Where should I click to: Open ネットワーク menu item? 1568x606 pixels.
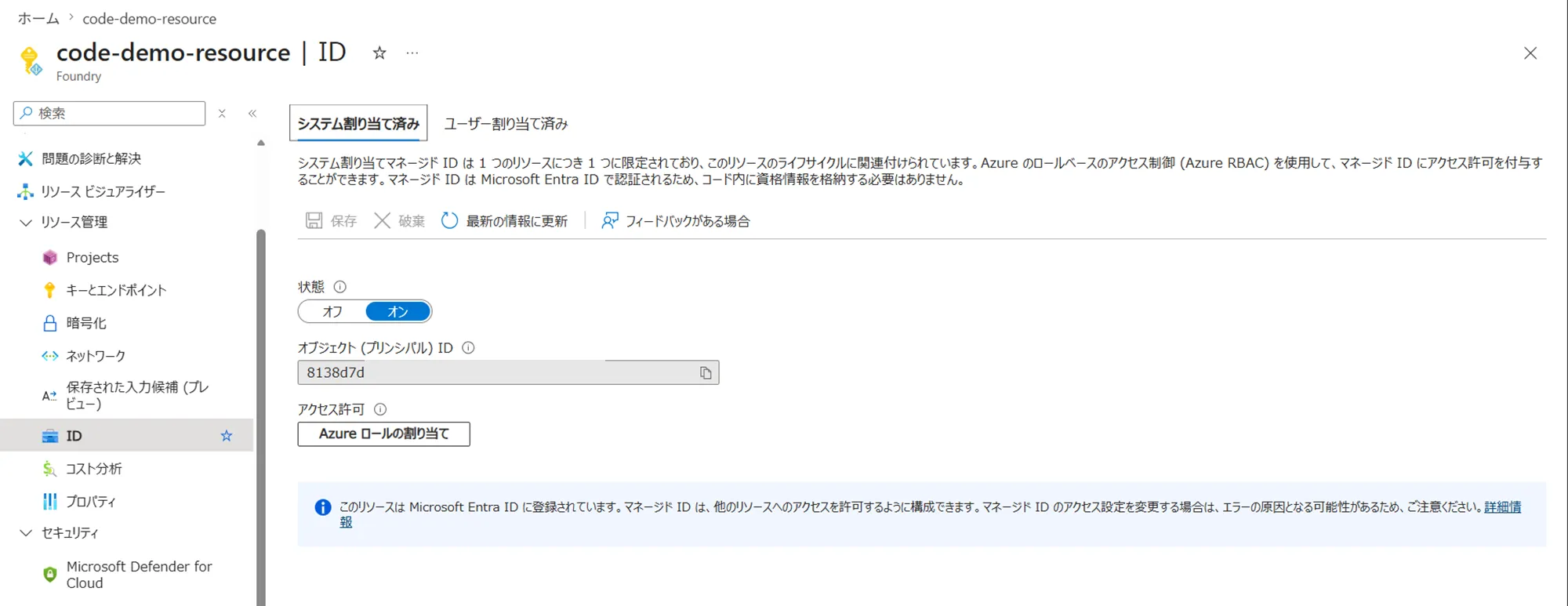click(x=96, y=356)
